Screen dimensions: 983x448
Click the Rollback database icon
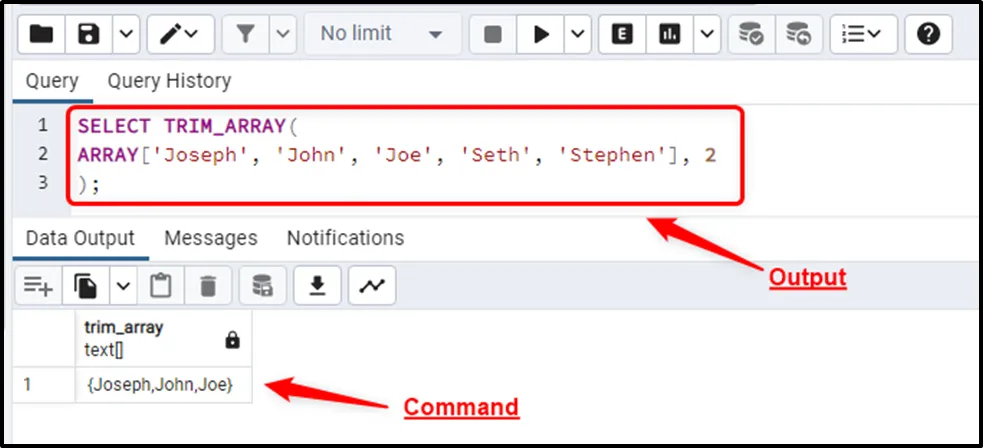pyautogui.click(x=797, y=34)
